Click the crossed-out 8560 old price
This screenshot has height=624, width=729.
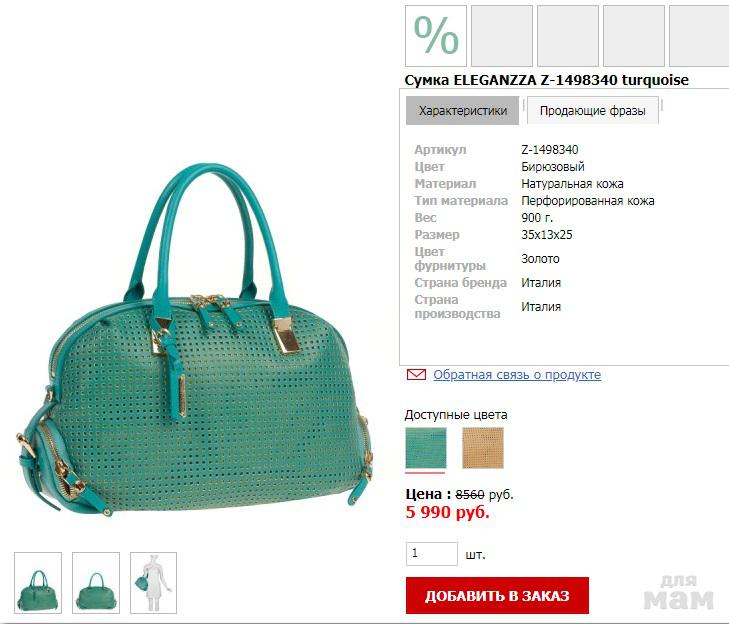tap(470, 495)
